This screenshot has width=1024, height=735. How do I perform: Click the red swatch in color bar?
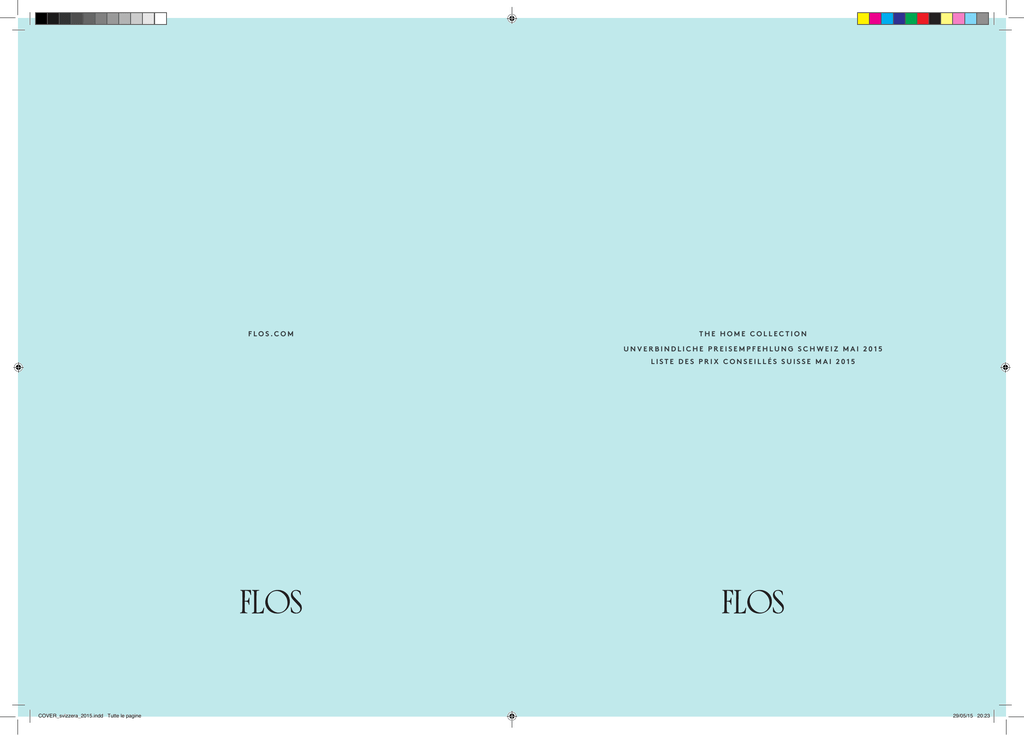coord(923,19)
